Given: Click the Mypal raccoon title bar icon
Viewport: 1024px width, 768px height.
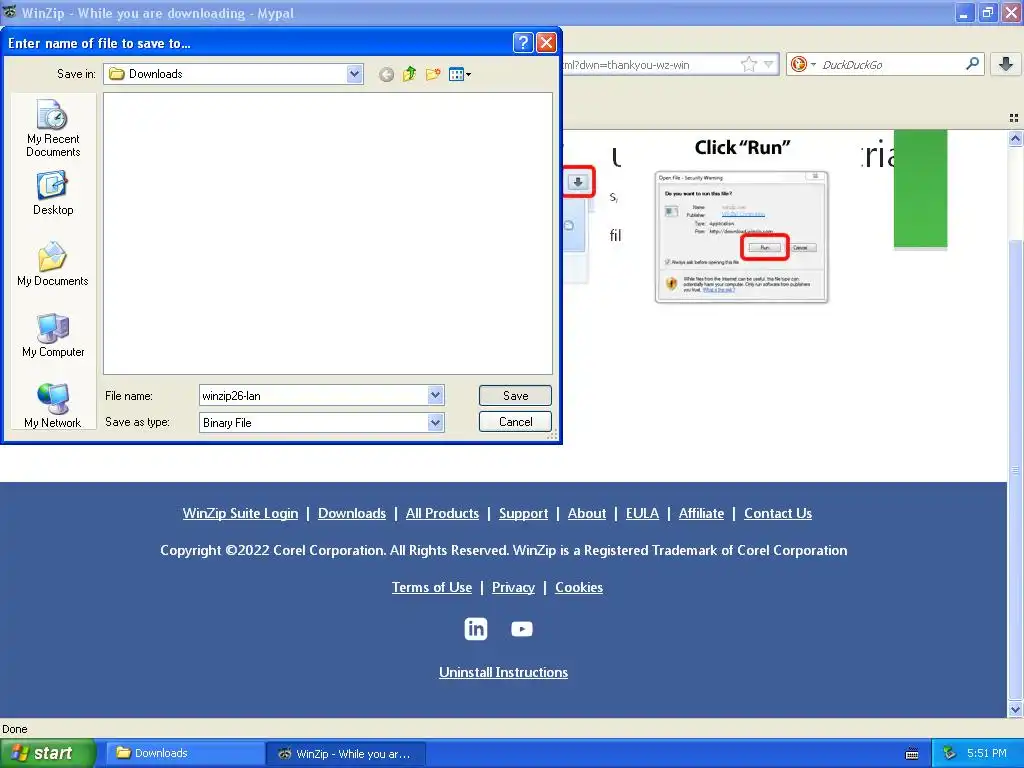Looking at the screenshot, I should (x=10, y=12).
